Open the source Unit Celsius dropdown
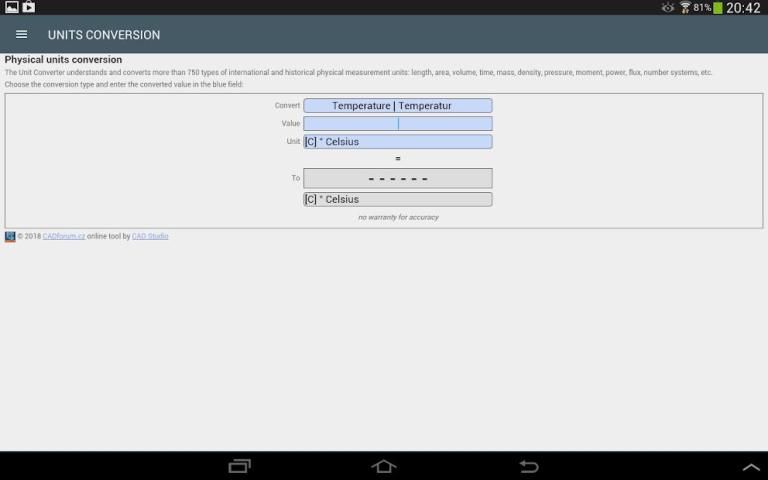This screenshot has width=768, height=480. point(397,142)
